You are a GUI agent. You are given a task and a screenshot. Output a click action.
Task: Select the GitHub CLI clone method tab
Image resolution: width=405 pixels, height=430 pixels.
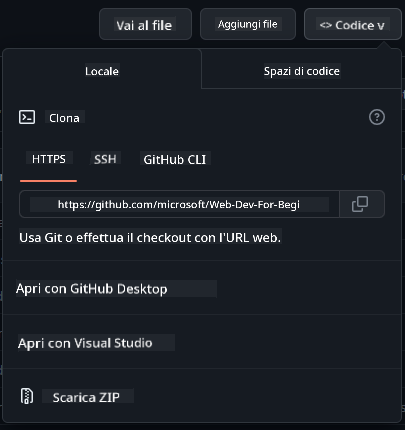click(175, 159)
